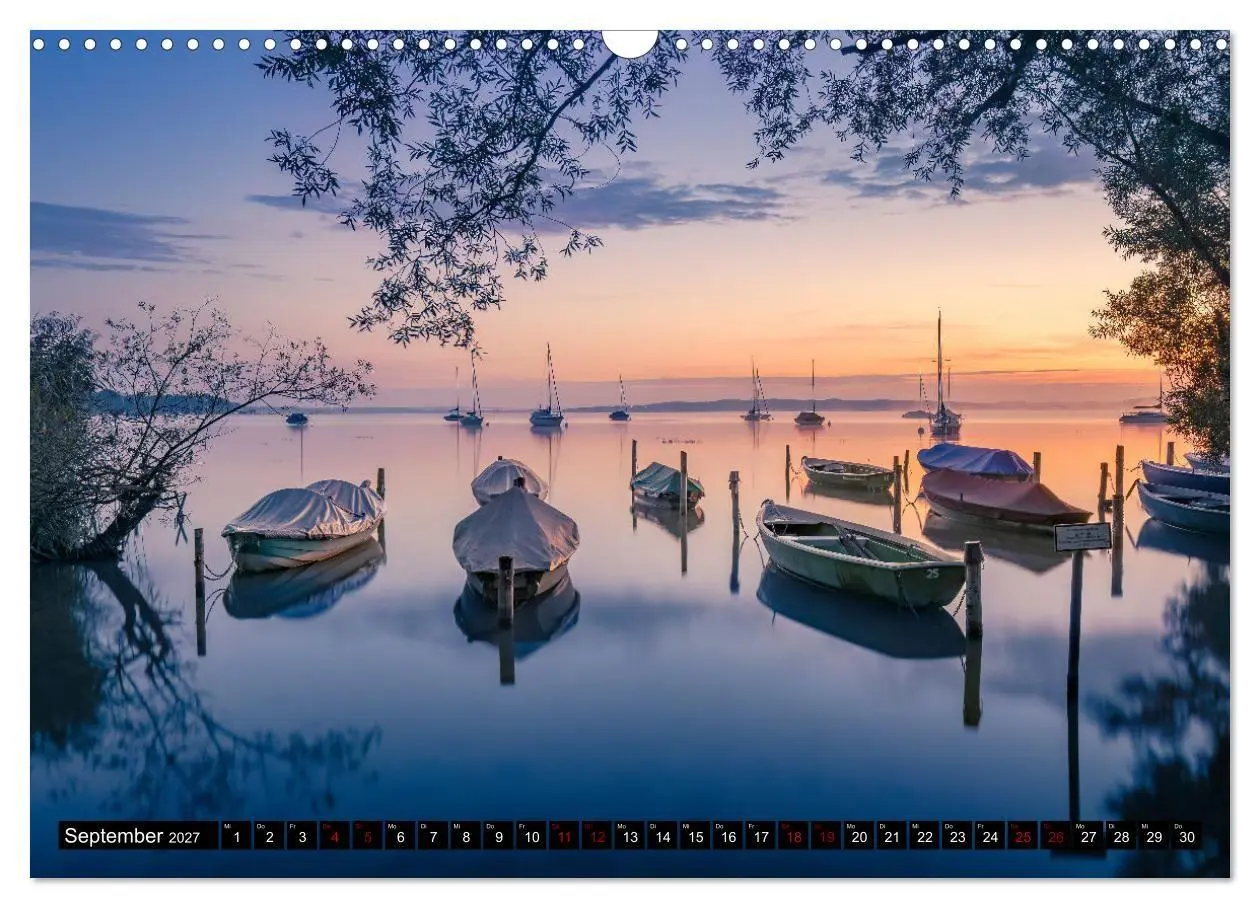The width and height of the screenshot is (1260, 908).
Task: Select red Saturday date 4
Action: [x=334, y=836]
